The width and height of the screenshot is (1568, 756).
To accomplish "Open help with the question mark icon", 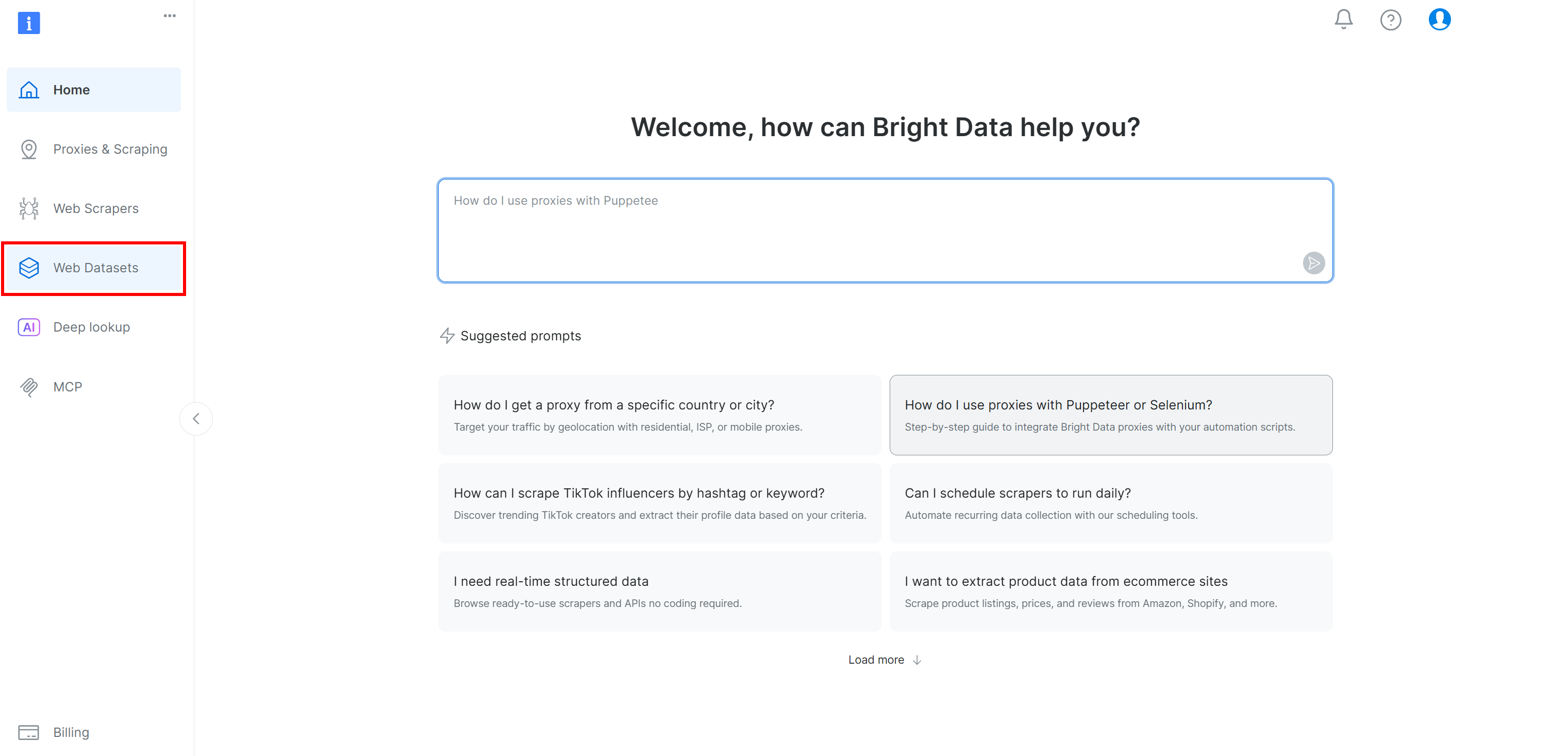I will 1391,20.
